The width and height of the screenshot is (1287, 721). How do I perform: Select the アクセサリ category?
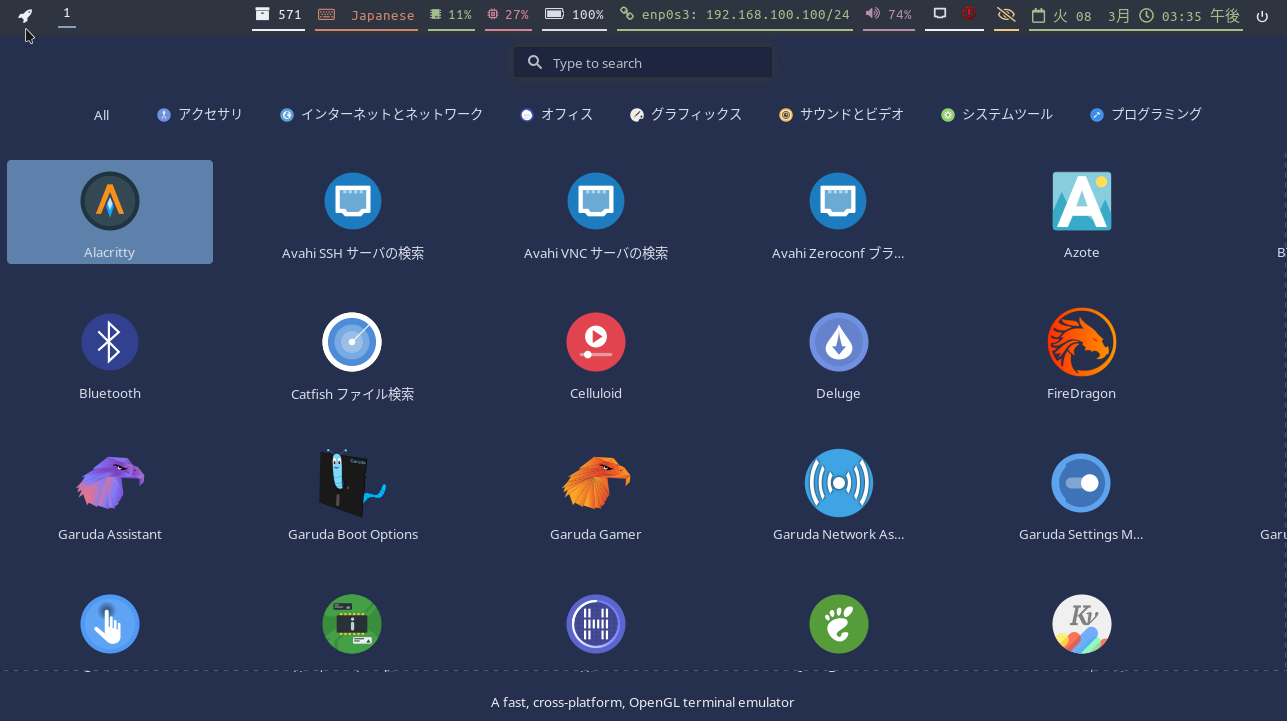200,115
